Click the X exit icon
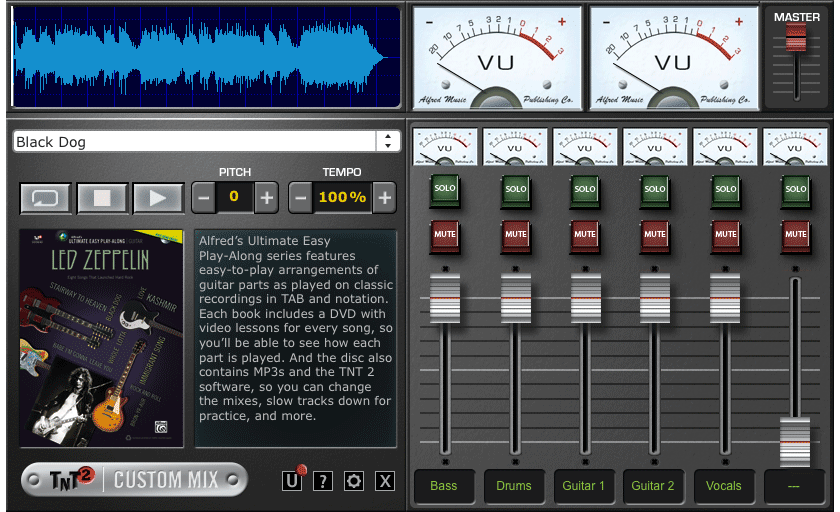The image size is (840, 512). point(385,481)
